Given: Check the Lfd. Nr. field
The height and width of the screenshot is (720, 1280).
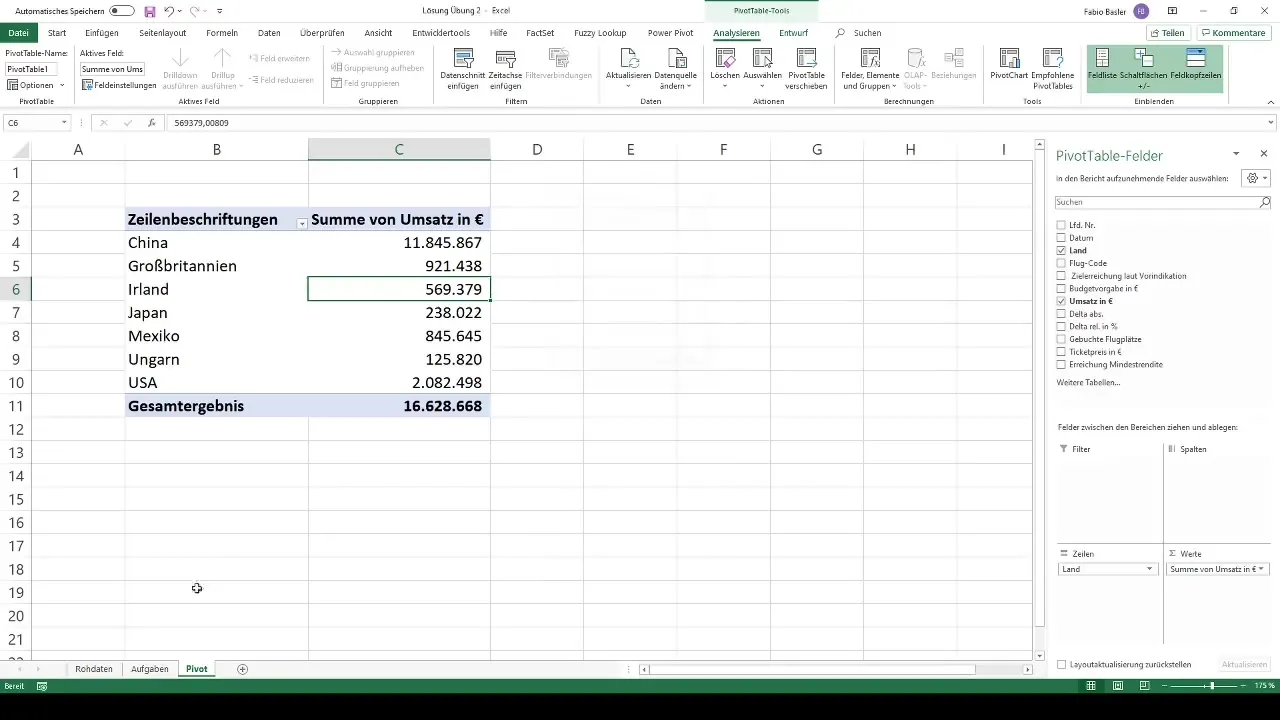Looking at the screenshot, I should tap(1061, 225).
